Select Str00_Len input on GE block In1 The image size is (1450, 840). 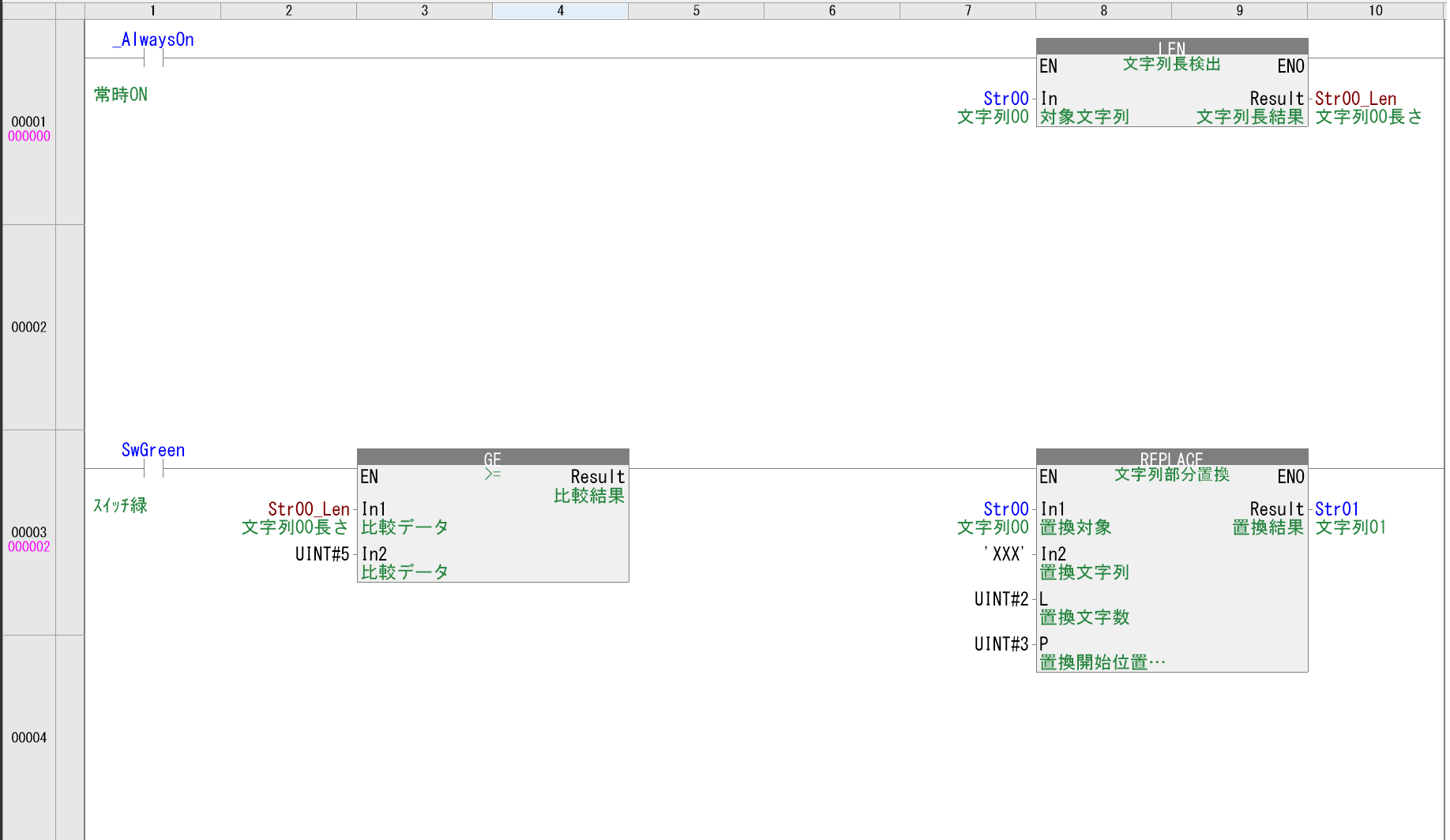coord(308,509)
